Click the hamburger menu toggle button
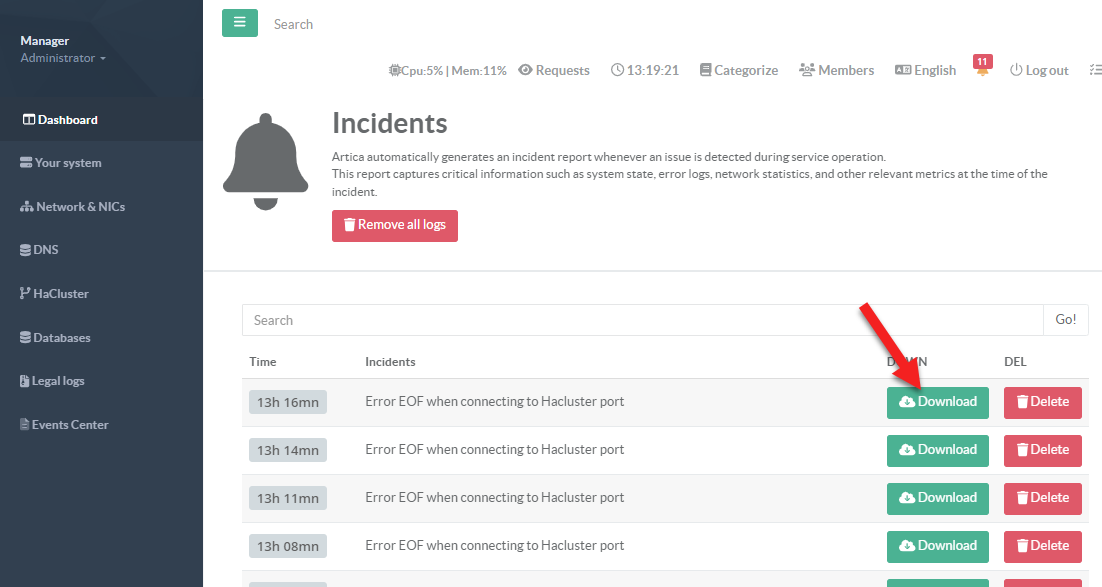This screenshot has height=587, width=1102. point(239,23)
